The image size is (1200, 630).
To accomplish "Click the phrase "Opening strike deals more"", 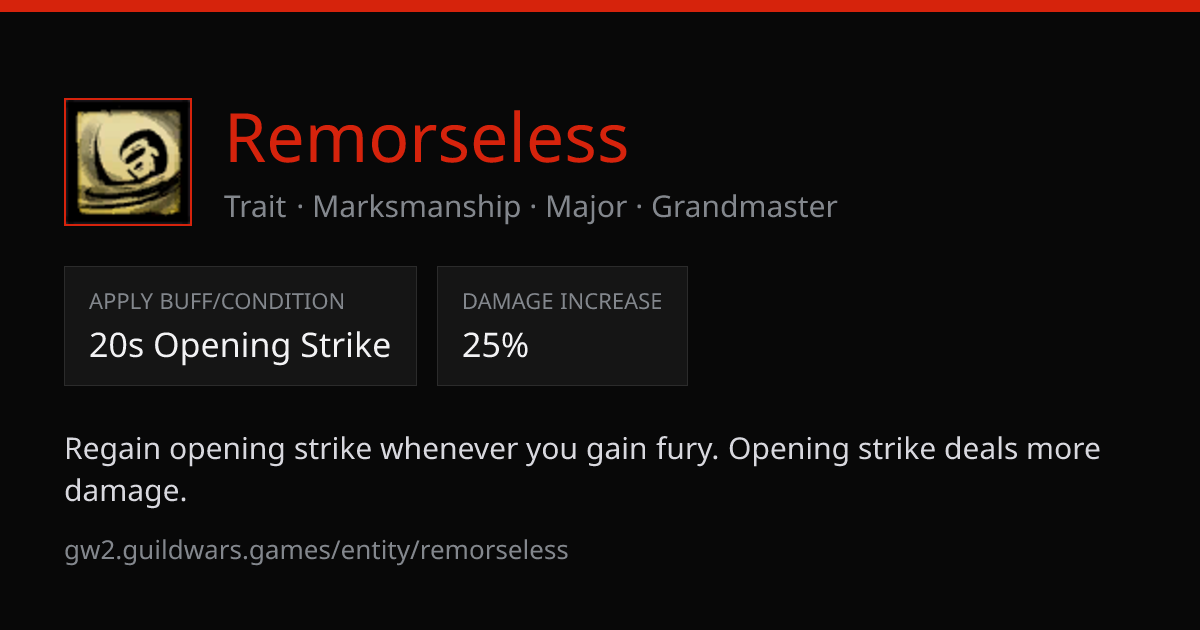I will click(914, 449).
